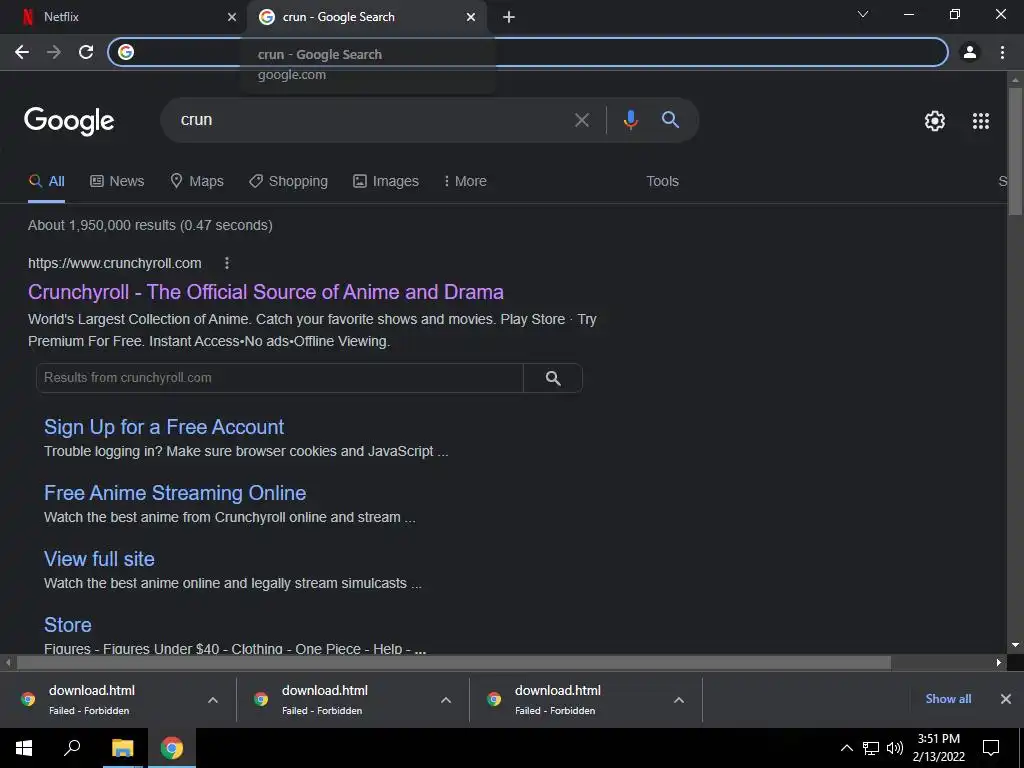Screen dimensions: 1024x768
Task: Open the More search filters menu
Action: coord(465,182)
